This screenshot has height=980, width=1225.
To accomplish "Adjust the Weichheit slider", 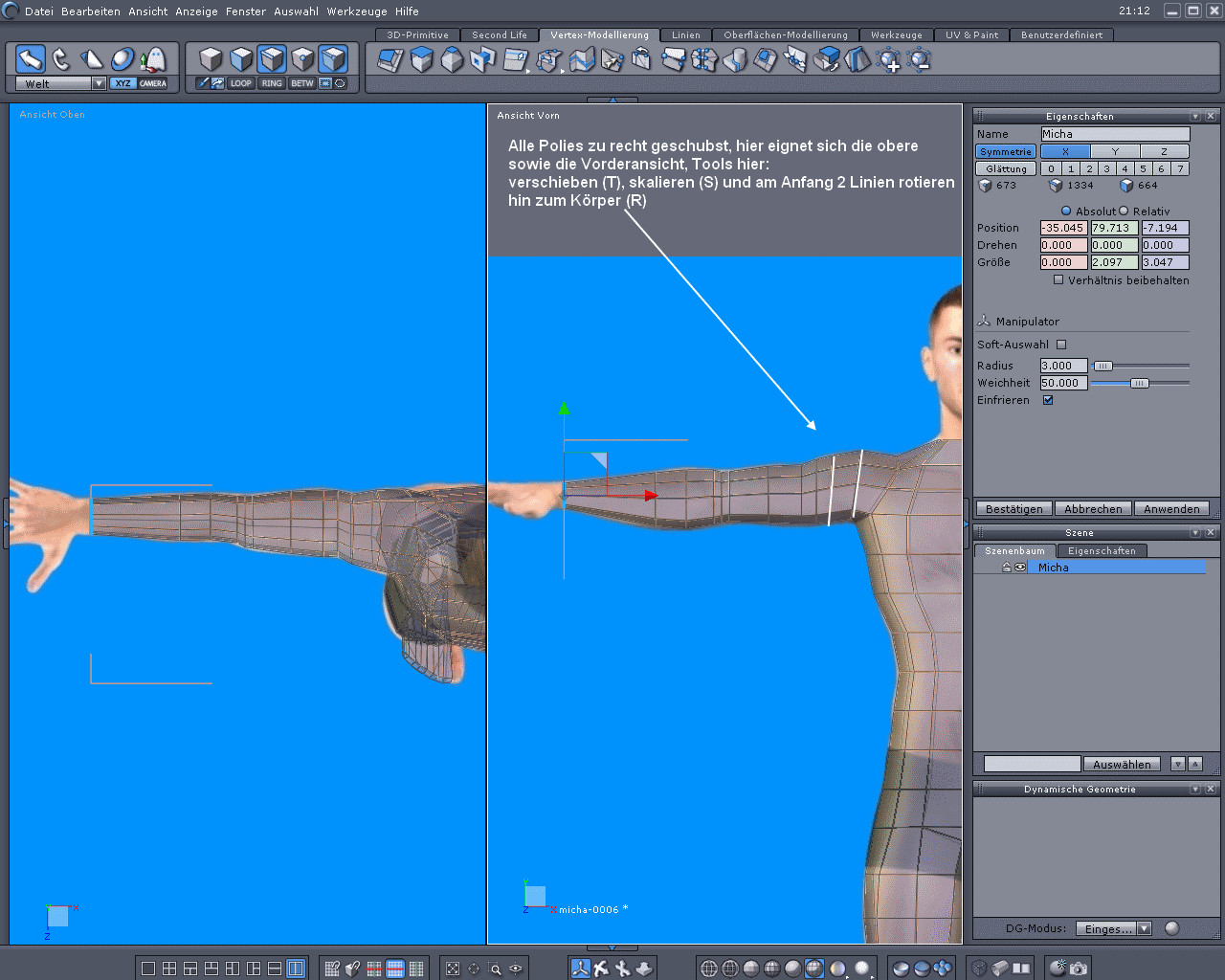I will [x=1139, y=383].
